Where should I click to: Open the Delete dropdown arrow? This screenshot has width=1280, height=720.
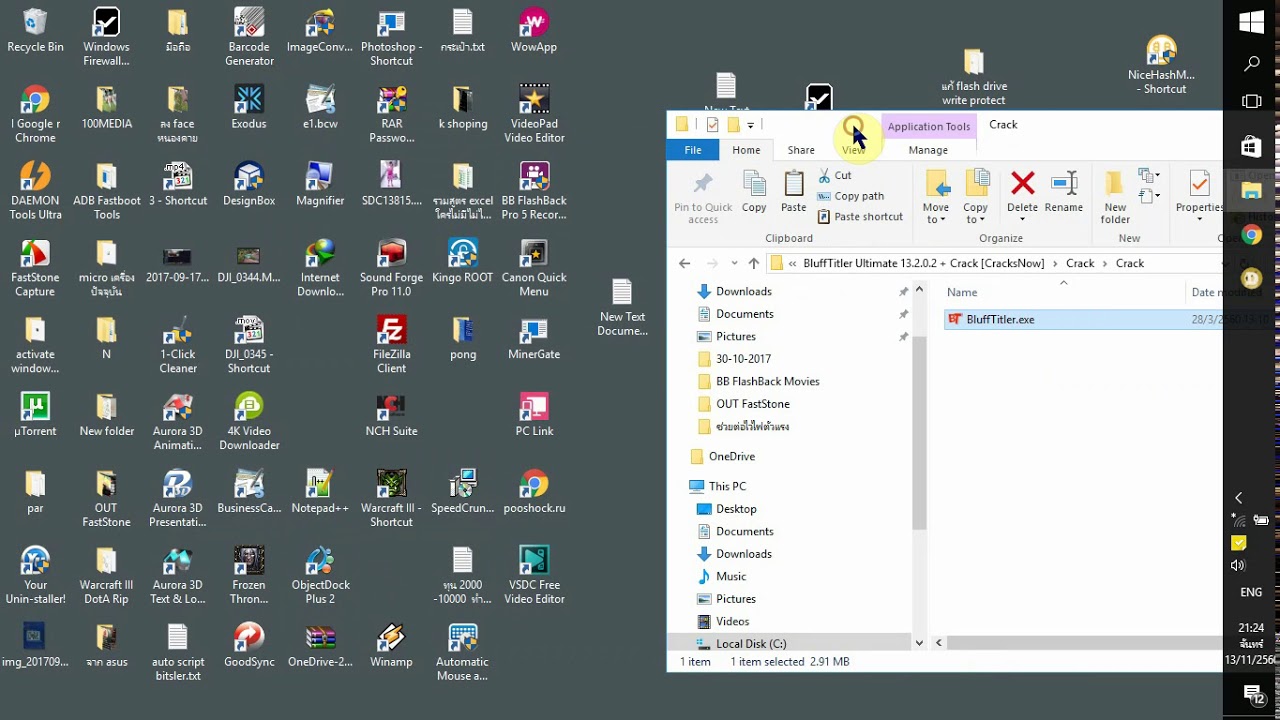[x=1022, y=219]
